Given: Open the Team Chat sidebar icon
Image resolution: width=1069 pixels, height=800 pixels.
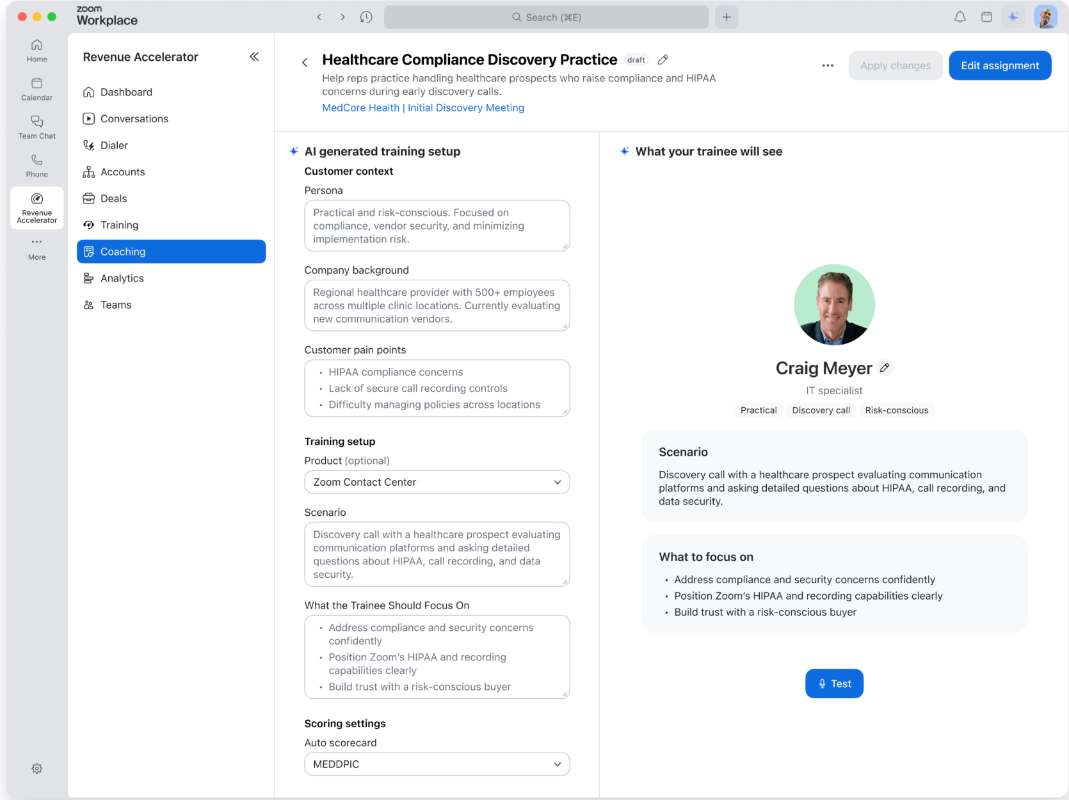Looking at the screenshot, I should 37,127.
